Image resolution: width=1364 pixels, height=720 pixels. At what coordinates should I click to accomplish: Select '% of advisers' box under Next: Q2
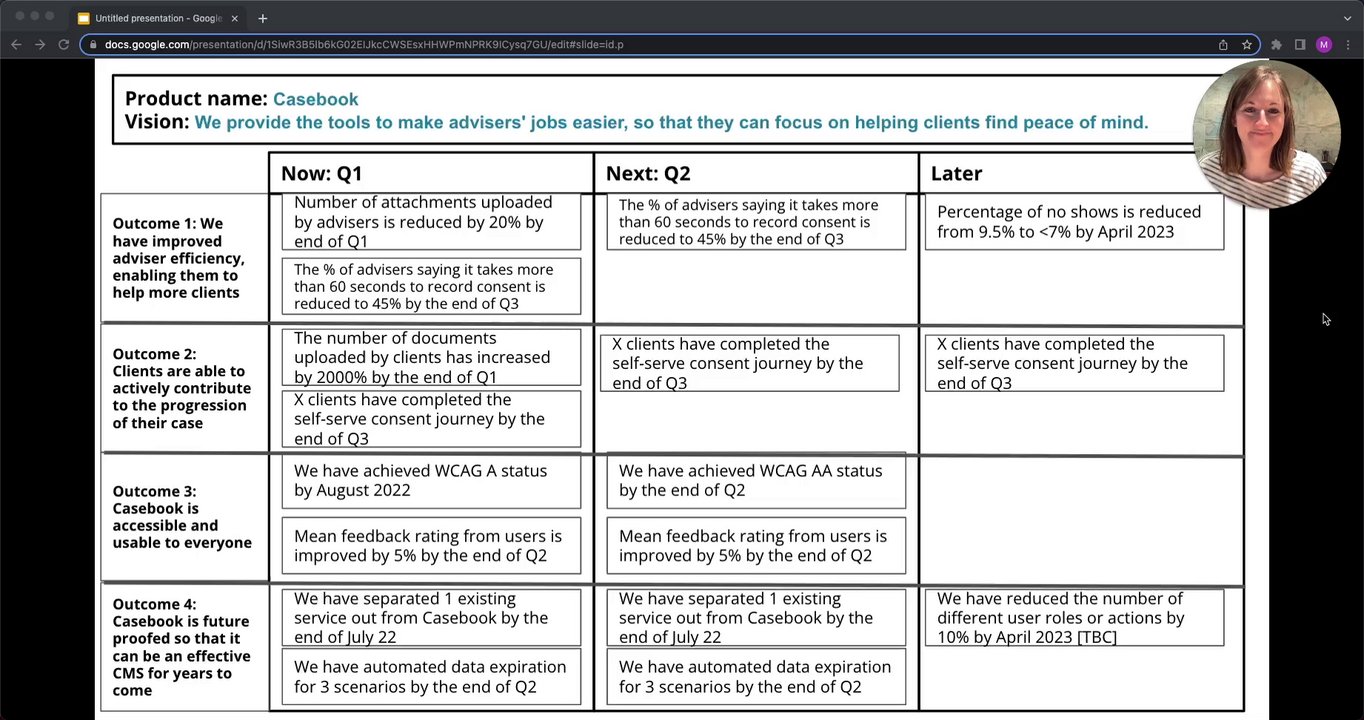[x=756, y=222]
